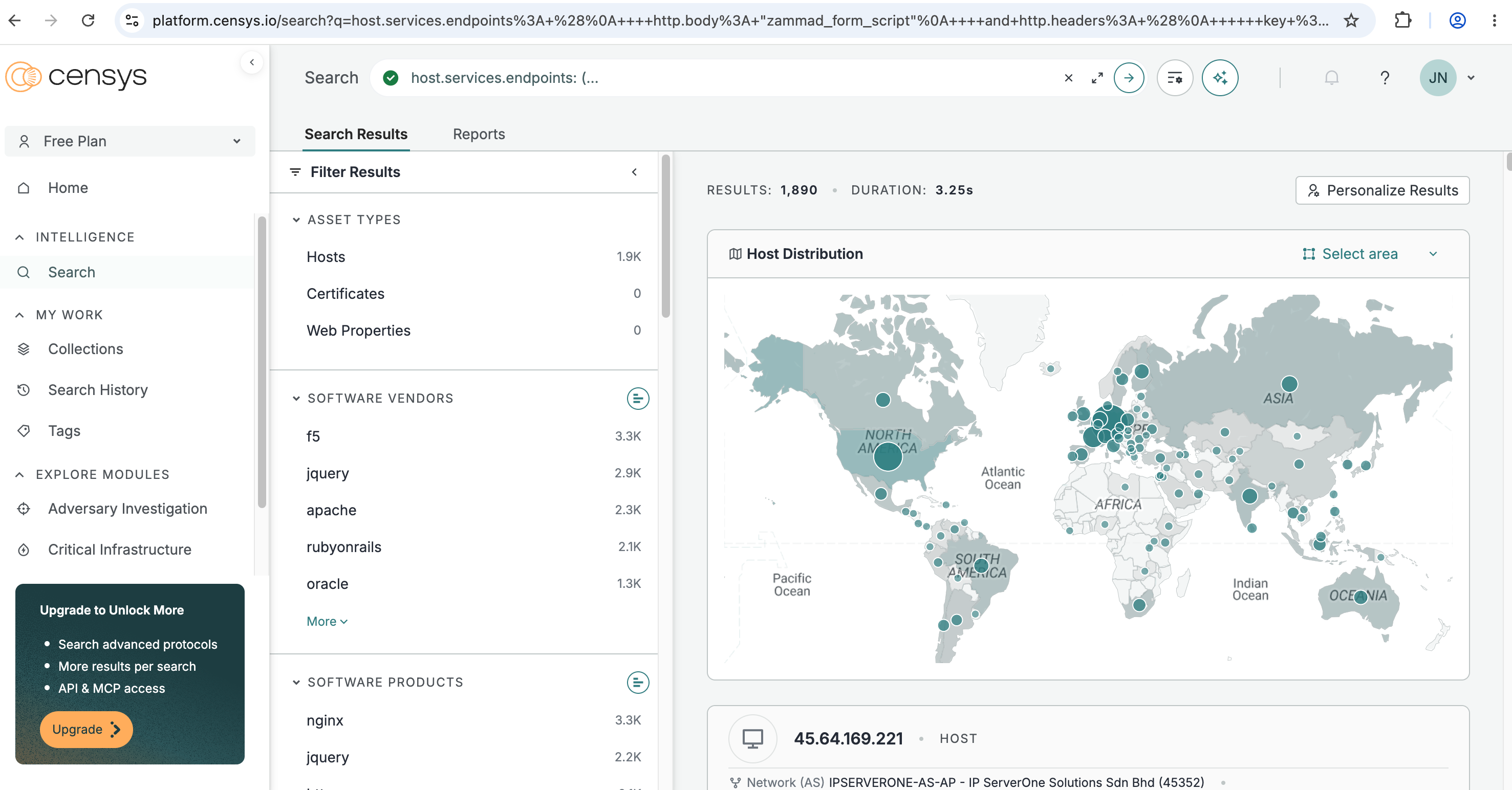
Task: Open the query settings list icon
Action: [x=1175, y=77]
